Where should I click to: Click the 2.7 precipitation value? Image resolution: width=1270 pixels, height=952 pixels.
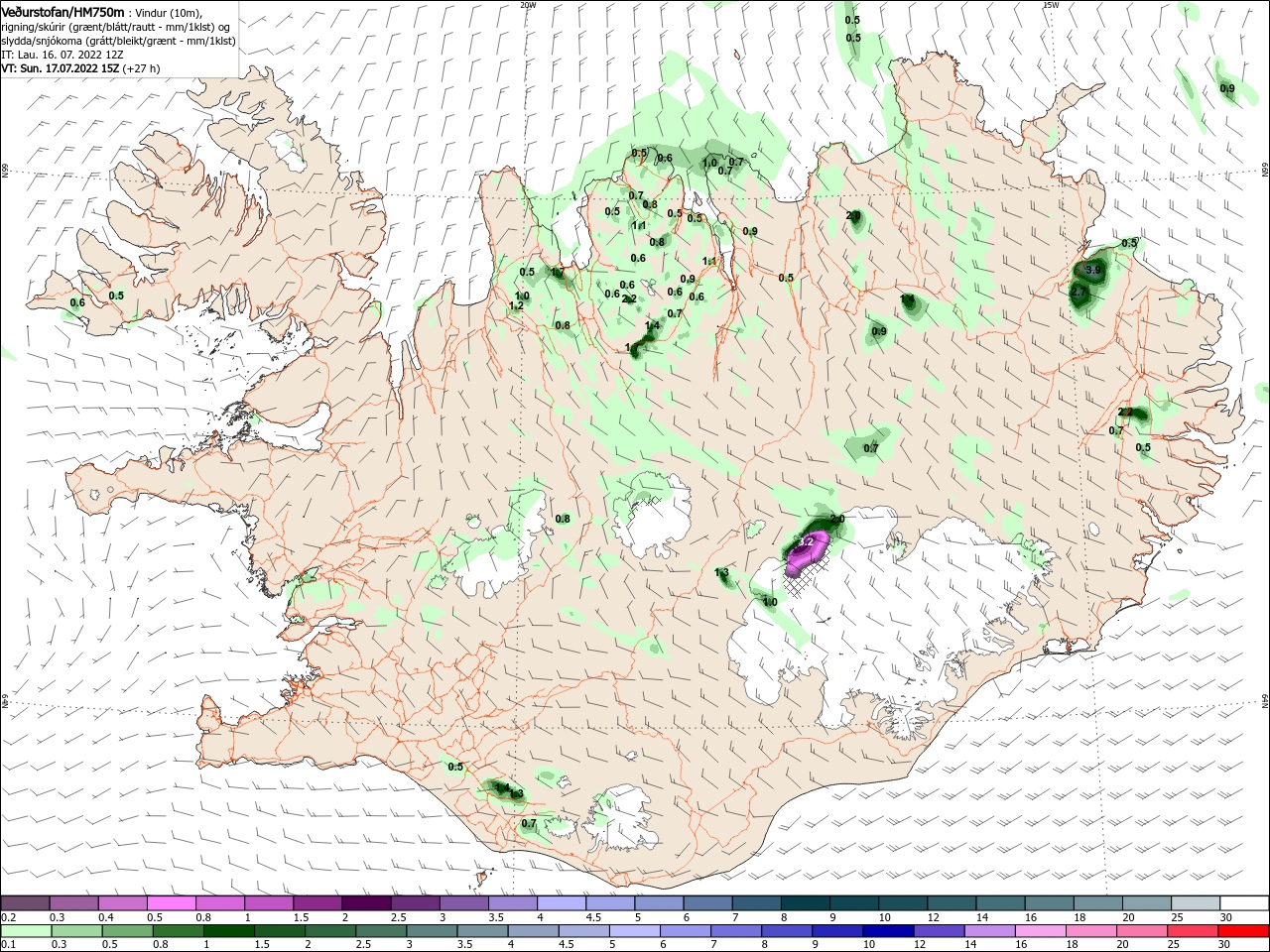click(x=1079, y=292)
